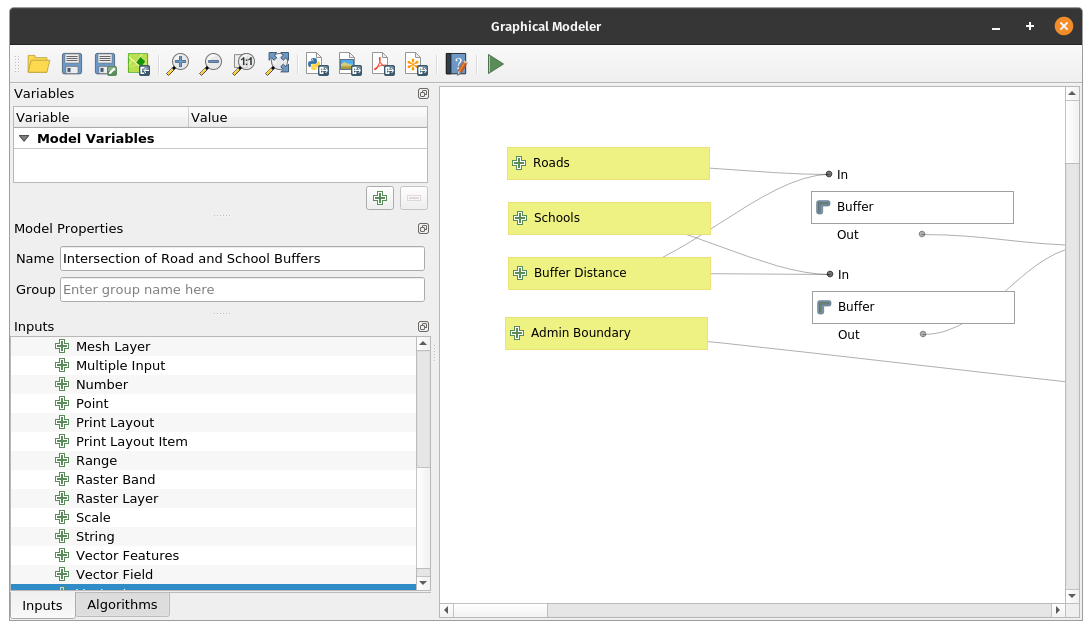Click the Open Model folder icon
The width and height of the screenshot is (1092, 630).
click(39, 65)
